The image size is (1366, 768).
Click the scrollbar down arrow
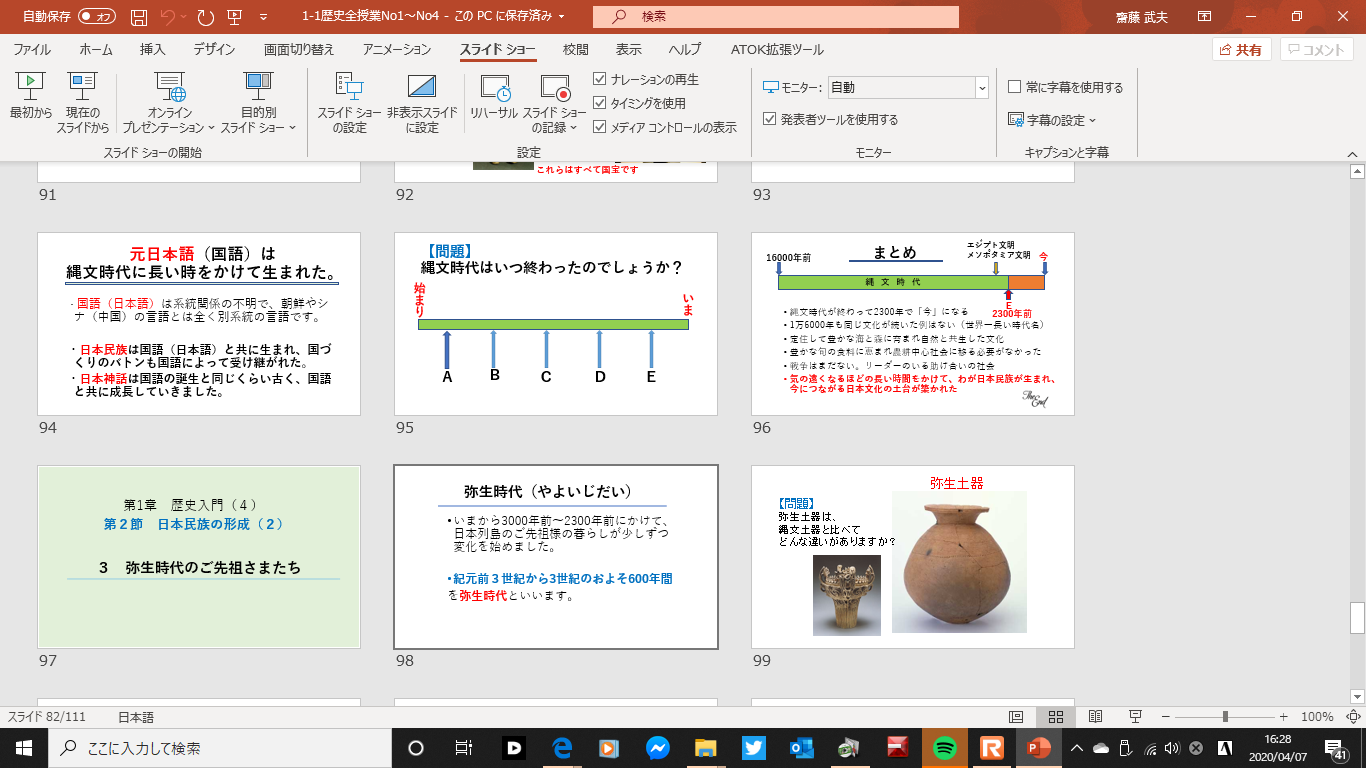click(1357, 695)
